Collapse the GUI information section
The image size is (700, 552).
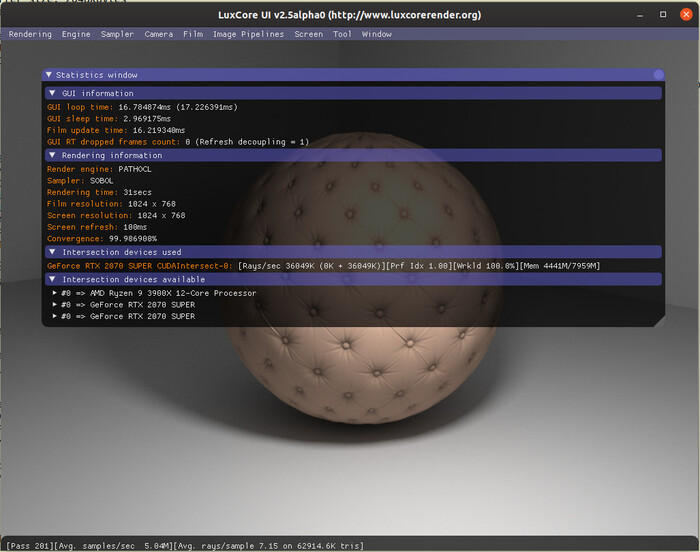[54, 93]
